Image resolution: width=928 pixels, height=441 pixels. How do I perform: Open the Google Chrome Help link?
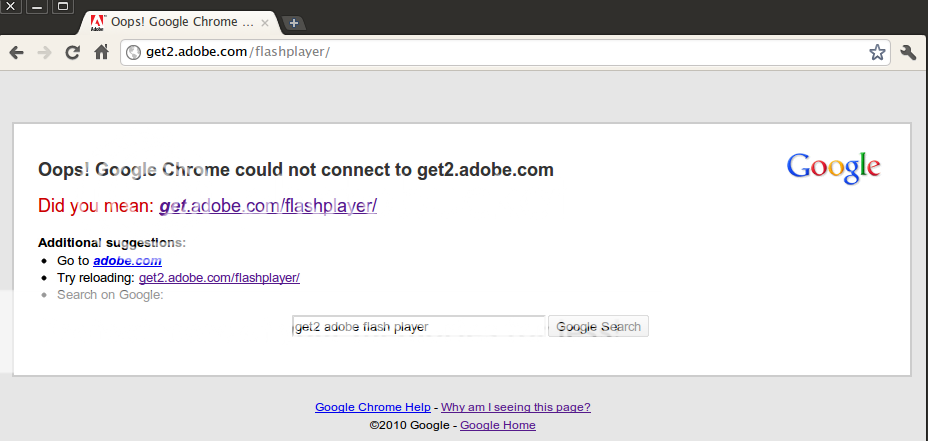[x=373, y=407]
